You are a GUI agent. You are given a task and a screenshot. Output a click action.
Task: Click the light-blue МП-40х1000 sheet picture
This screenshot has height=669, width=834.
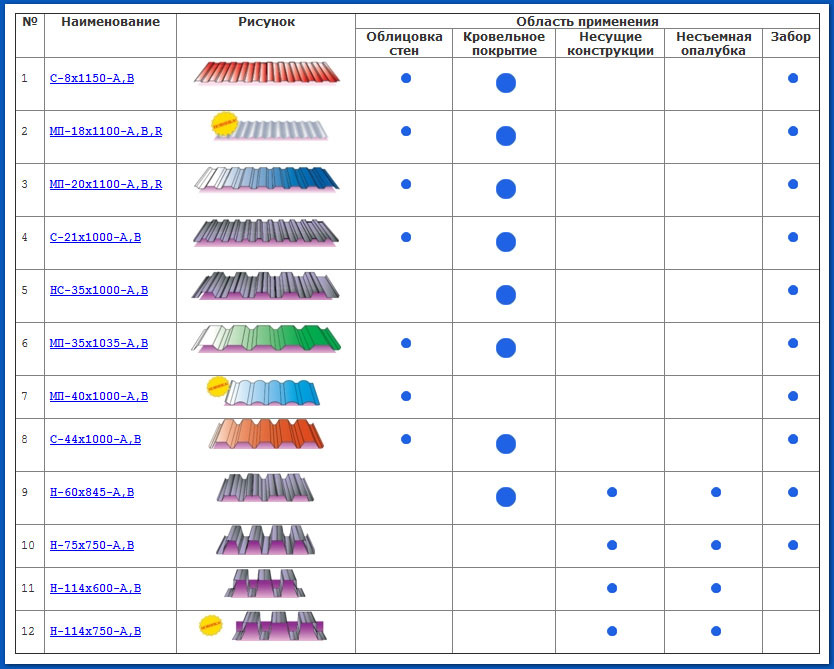[272, 392]
